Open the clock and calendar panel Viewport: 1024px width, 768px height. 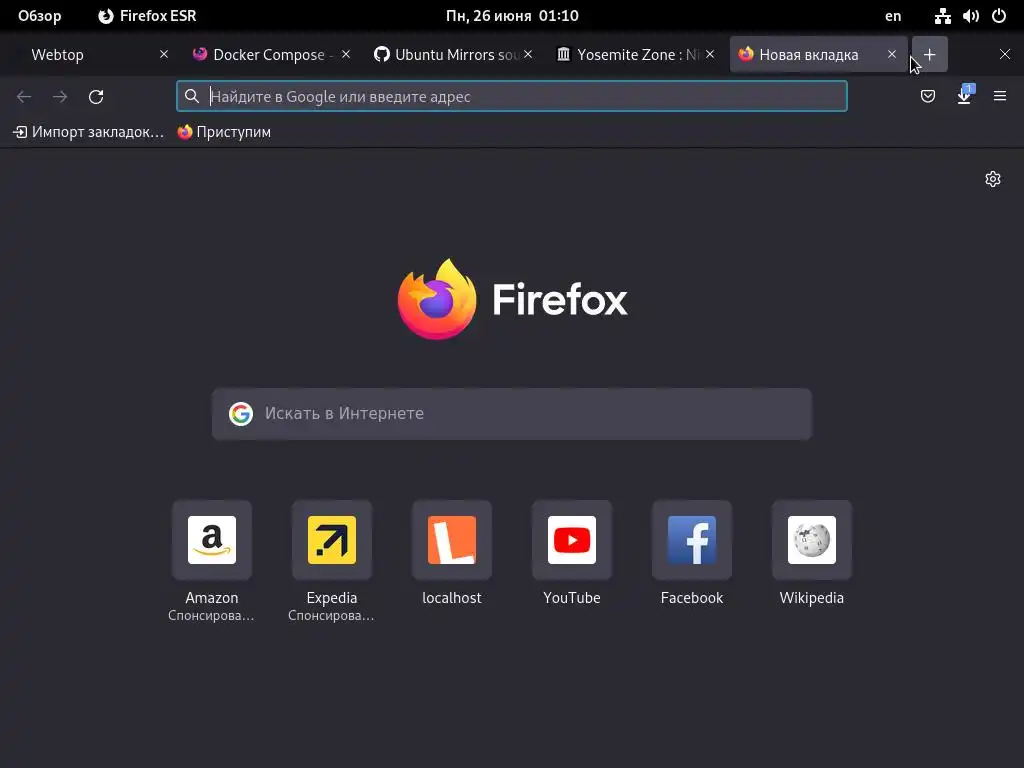coord(512,16)
